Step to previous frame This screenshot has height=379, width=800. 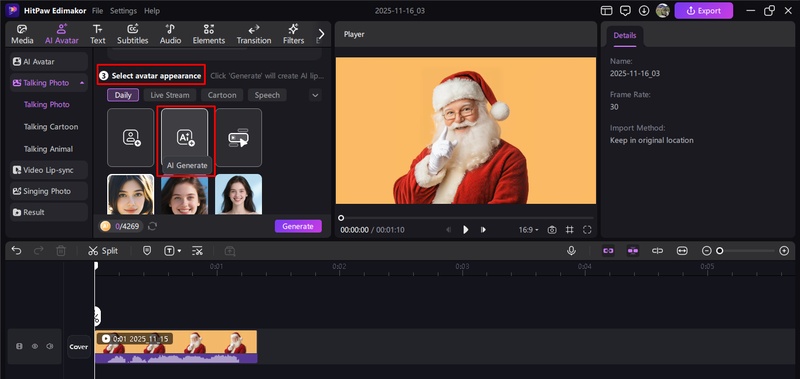tap(448, 230)
